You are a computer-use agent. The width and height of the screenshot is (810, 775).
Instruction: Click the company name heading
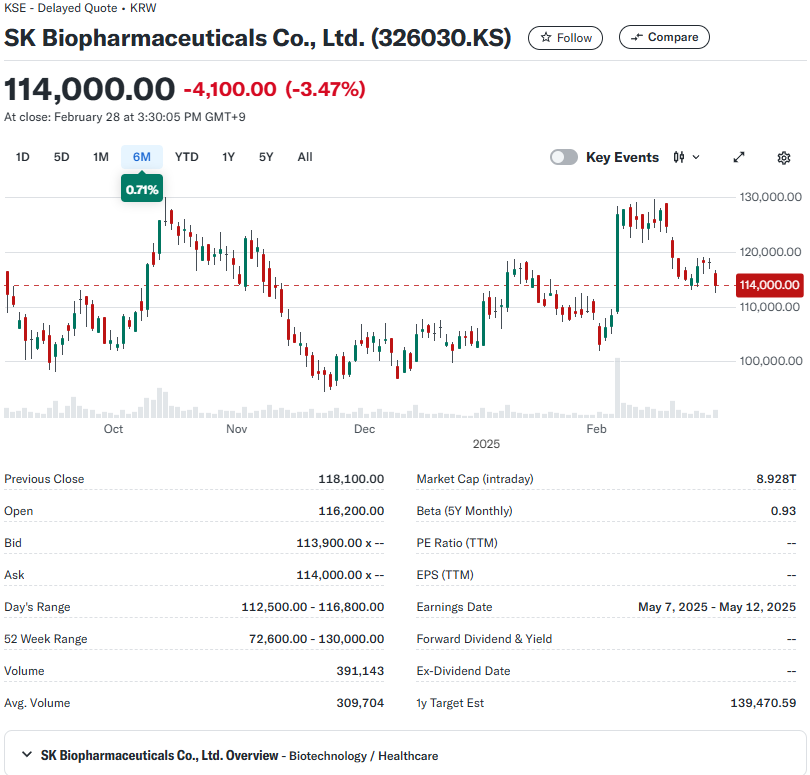(258, 38)
